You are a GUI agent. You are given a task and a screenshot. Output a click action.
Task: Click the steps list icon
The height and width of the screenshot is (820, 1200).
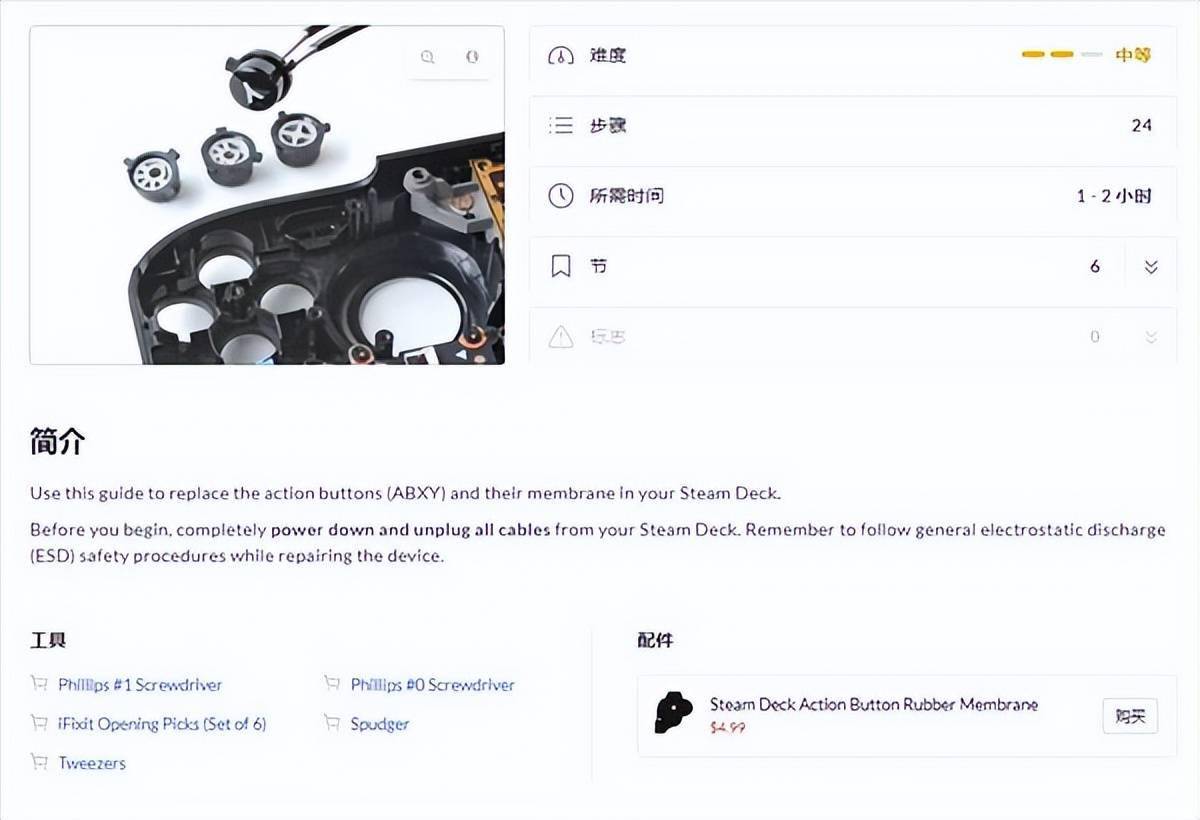(561, 125)
